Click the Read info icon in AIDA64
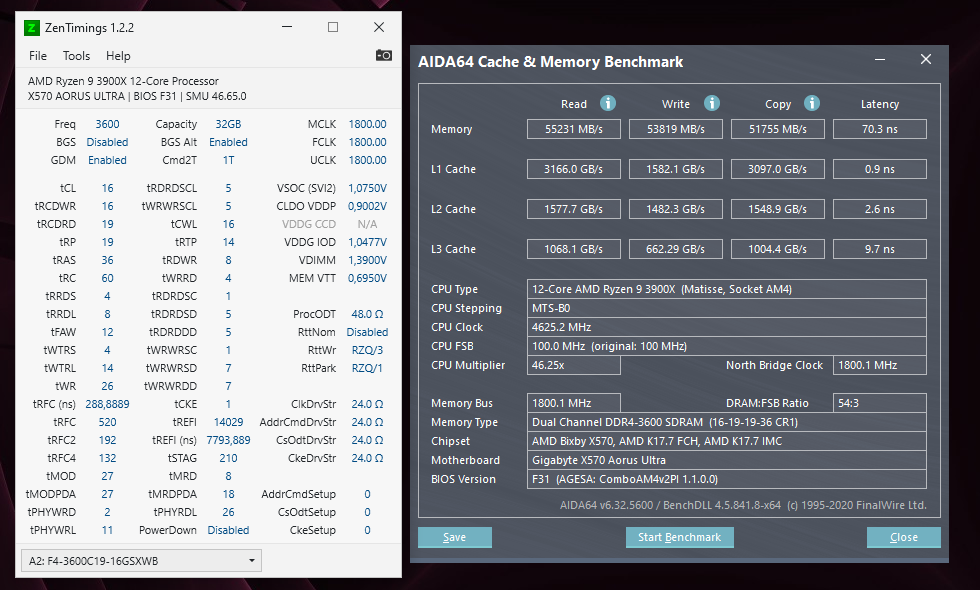Screen dimensions: 980x590 click(x=608, y=103)
